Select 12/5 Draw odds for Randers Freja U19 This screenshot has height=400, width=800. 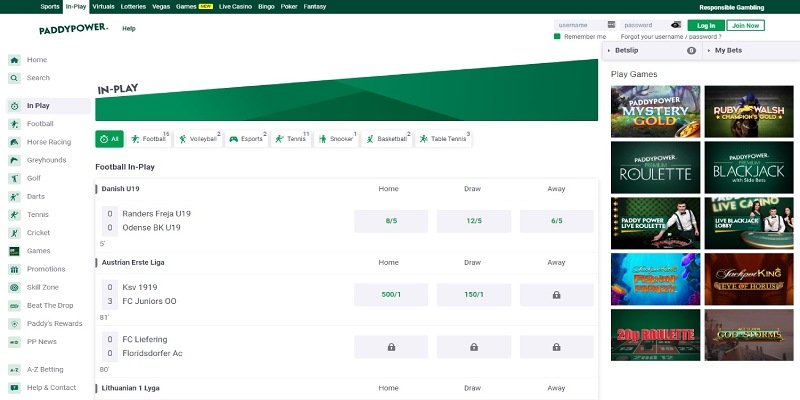click(x=474, y=221)
